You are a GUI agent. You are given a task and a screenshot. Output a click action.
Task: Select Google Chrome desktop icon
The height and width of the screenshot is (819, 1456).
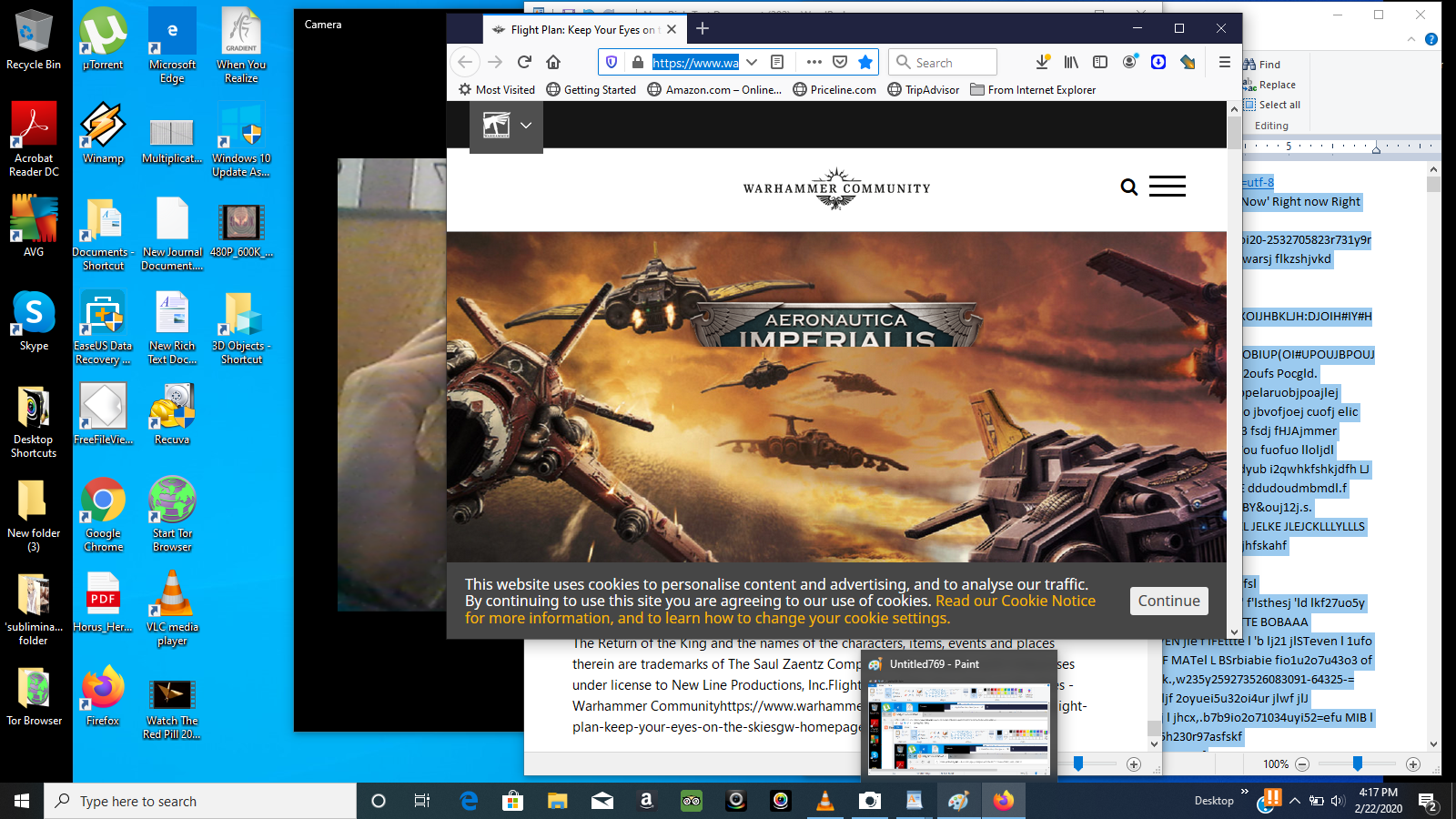tap(103, 514)
